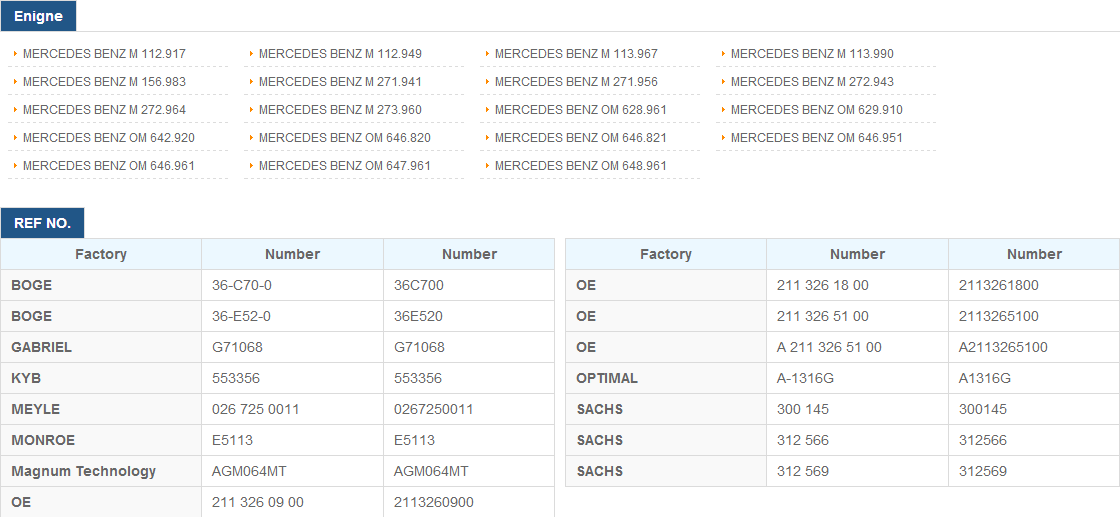Screen dimensions: 1120x517
Task: Click Factory header in right table
Action: [x=666, y=254]
